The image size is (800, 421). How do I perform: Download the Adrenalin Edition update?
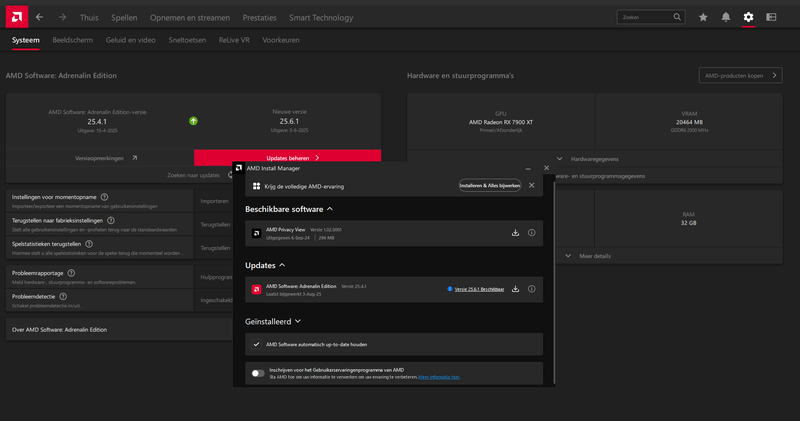pos(515,289)
